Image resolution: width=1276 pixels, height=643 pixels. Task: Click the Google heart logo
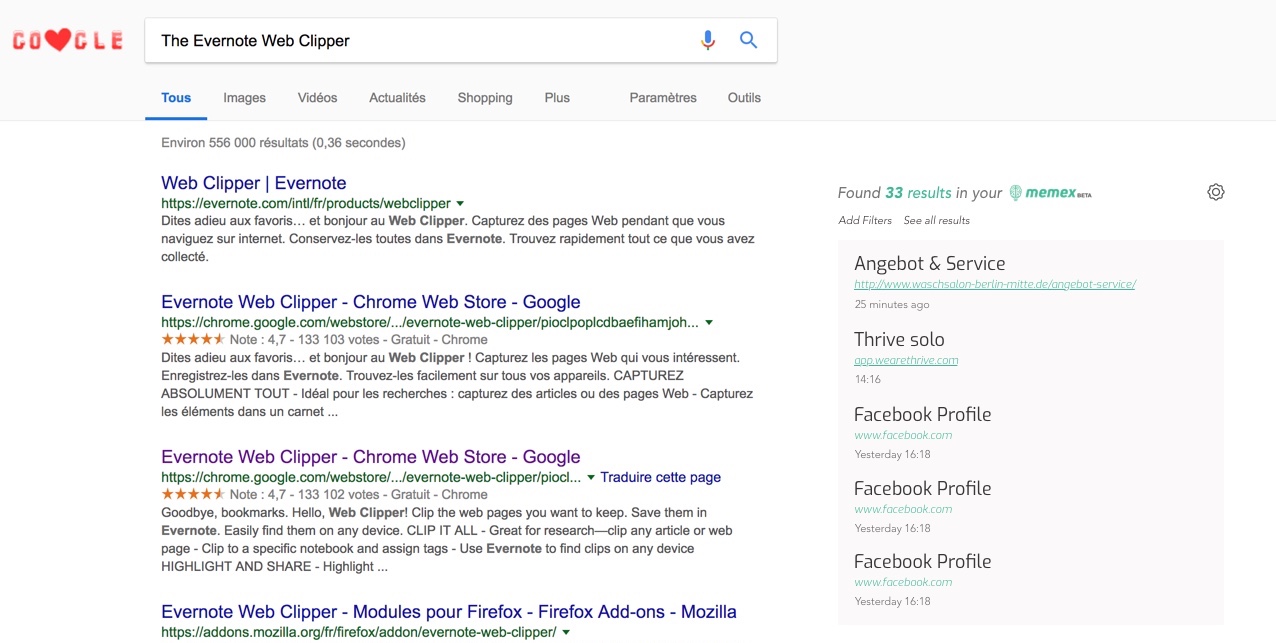coord(67,41)
